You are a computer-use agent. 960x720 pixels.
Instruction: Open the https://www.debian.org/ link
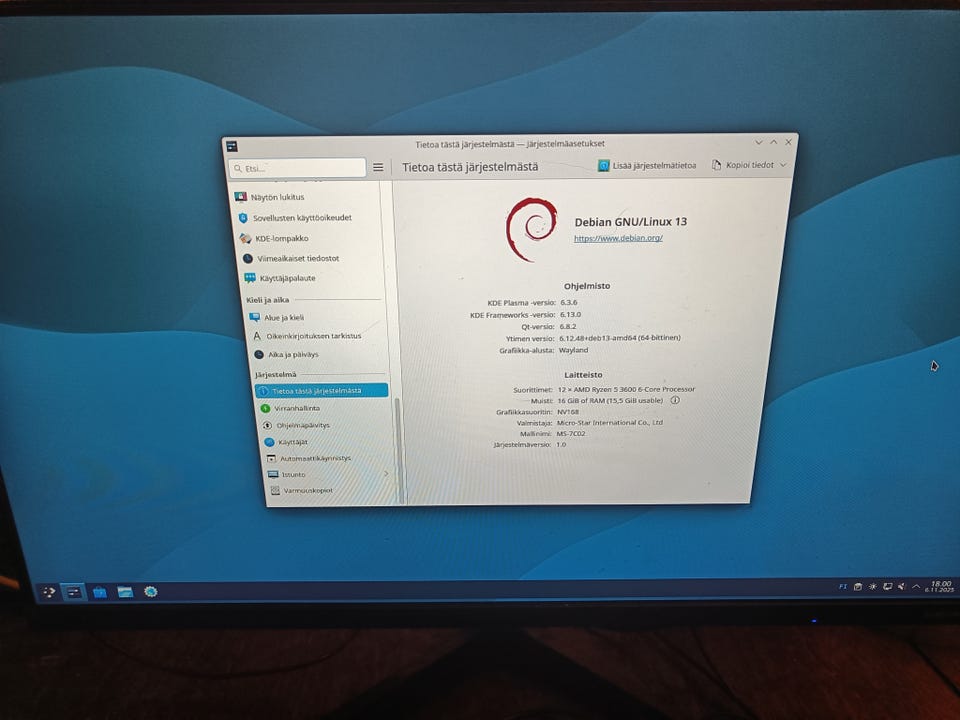pyautogui.click(x=618, y=238)
